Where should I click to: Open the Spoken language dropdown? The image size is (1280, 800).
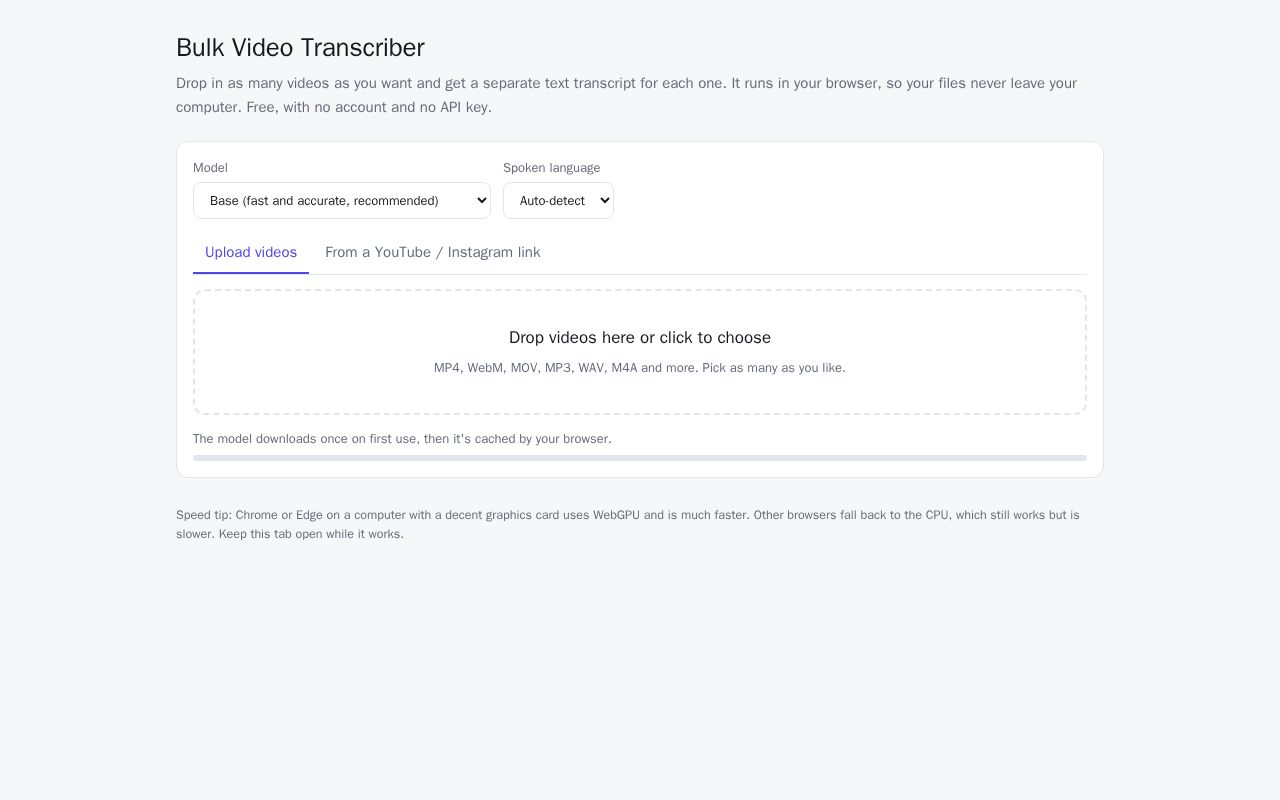coord(558,200)
